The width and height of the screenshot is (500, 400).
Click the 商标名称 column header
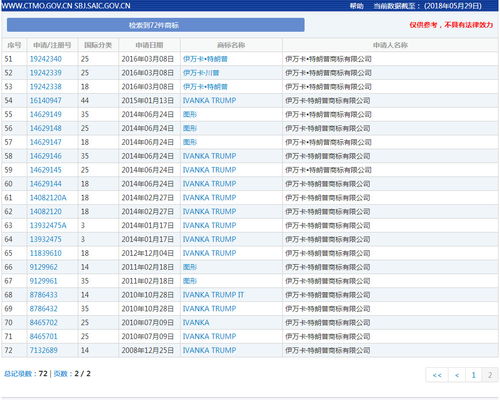click(231, 45)
